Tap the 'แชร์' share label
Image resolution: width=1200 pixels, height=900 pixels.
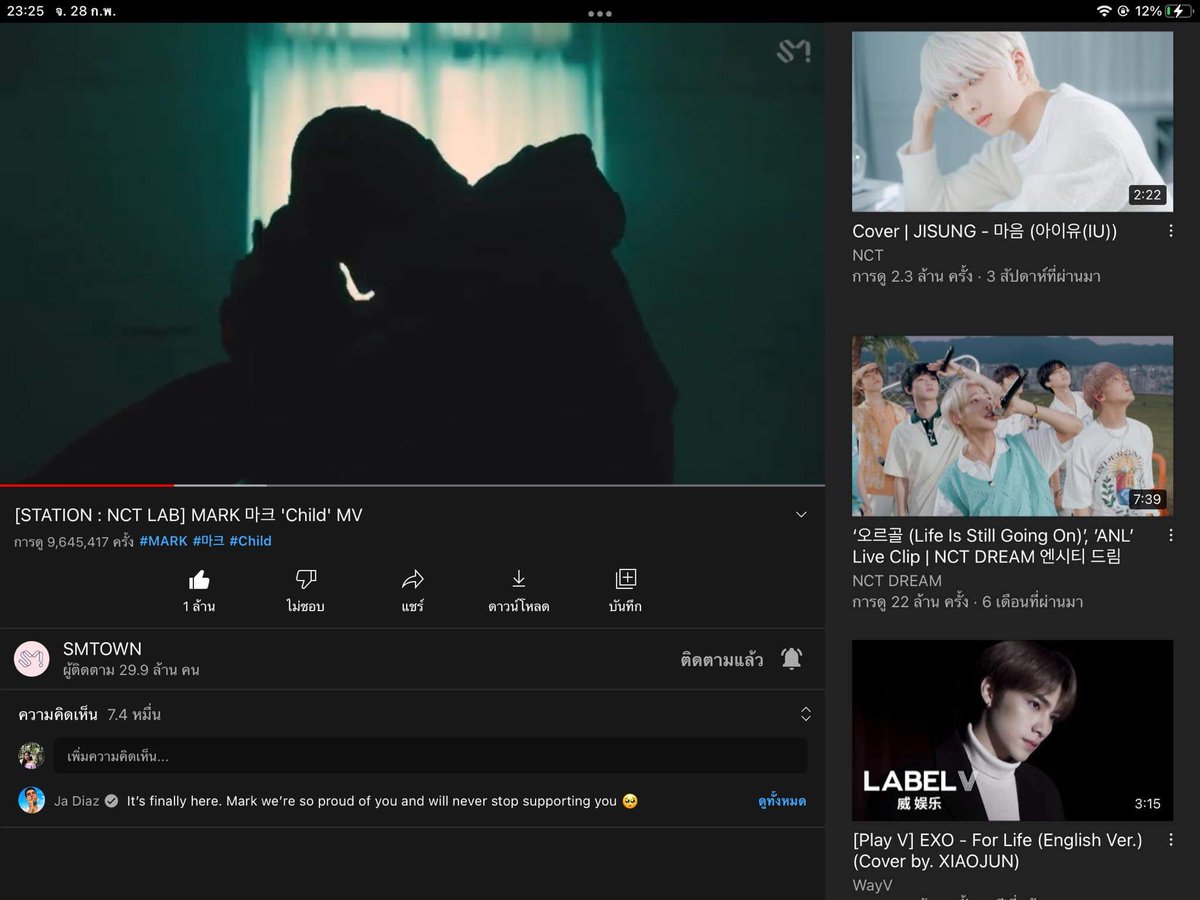(x=413, y=606)
